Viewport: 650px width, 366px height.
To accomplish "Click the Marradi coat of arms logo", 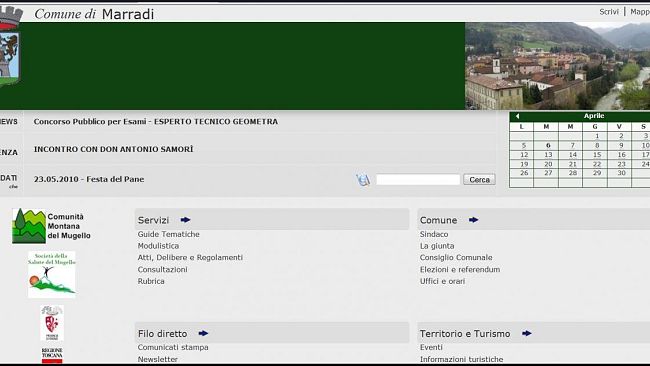I will click(x=10, y=46).
